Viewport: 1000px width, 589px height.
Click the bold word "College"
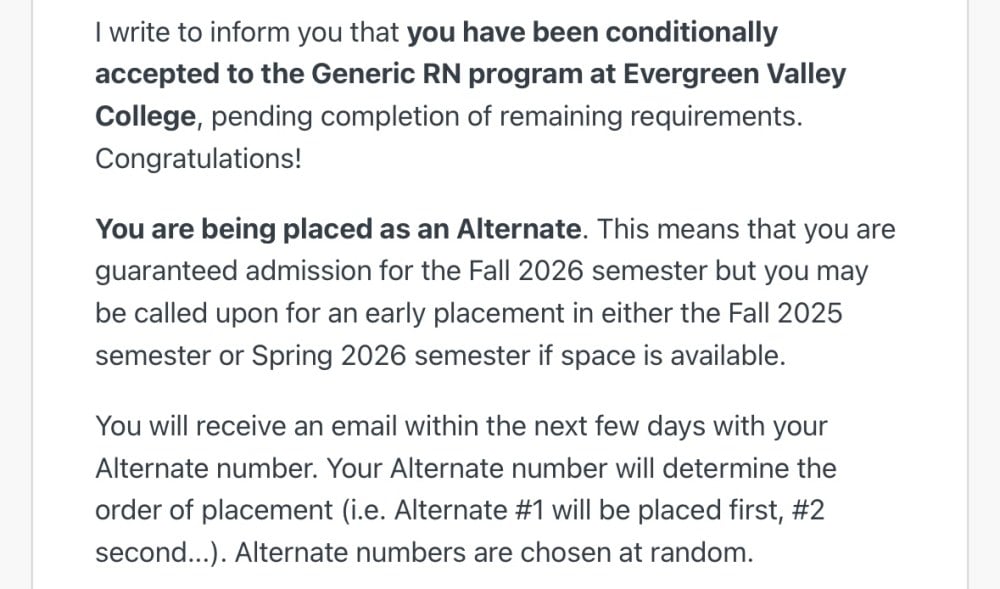click(145, 116)
